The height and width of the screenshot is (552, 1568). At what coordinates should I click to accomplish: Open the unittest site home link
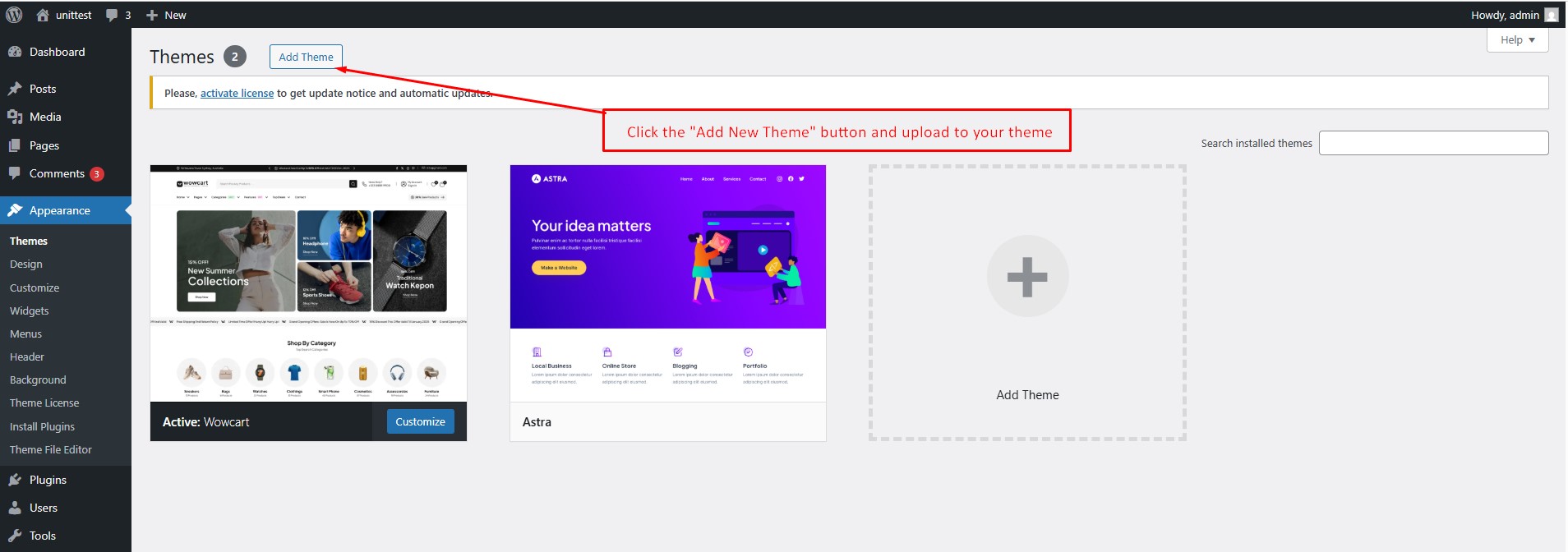pyautogui.click(x=63, y=15)
